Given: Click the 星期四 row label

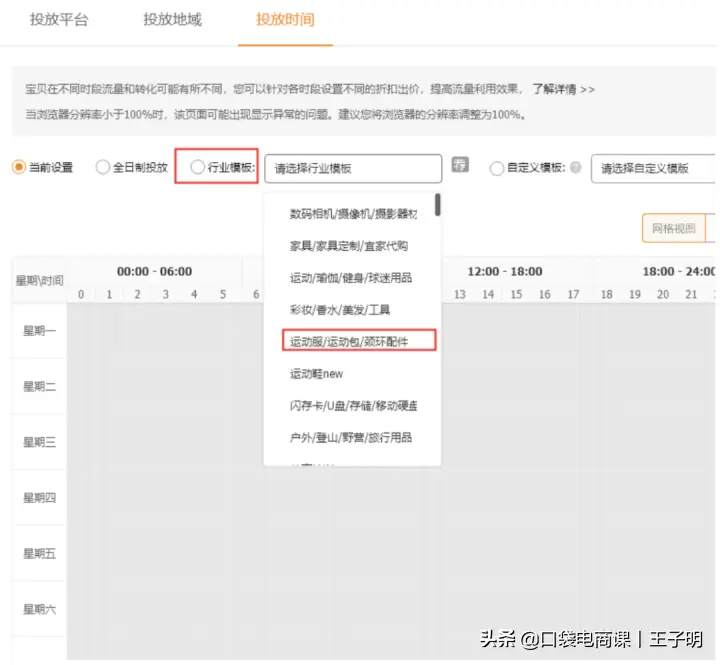Looking at the screenshot, I should pos(39,498).
